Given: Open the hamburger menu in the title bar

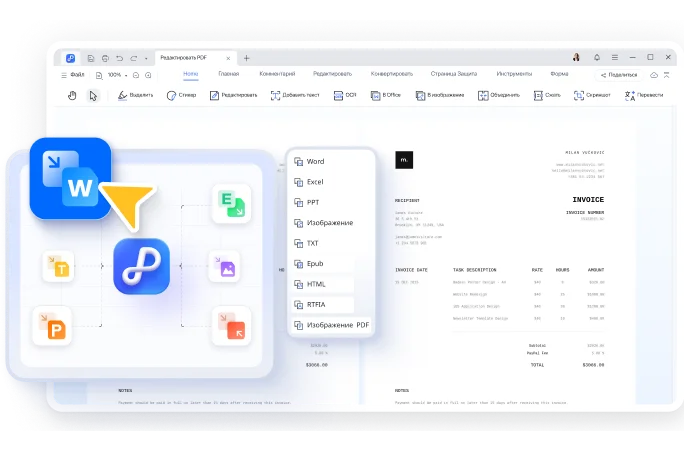Looking at the screenshot, I should (x=615, y=57).
